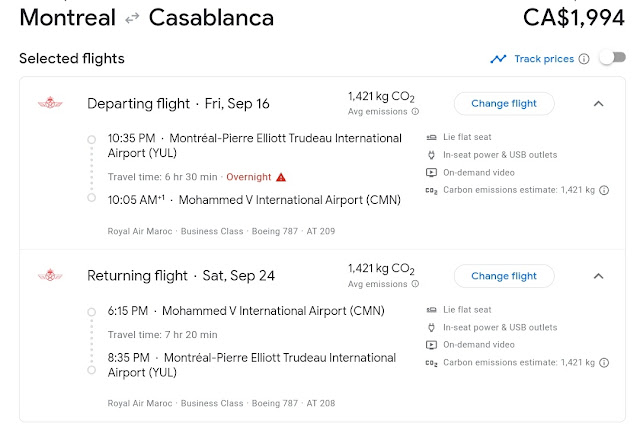The image size is (640, 436).
Task: Click the Track prices label
Action: coord(544,59)
